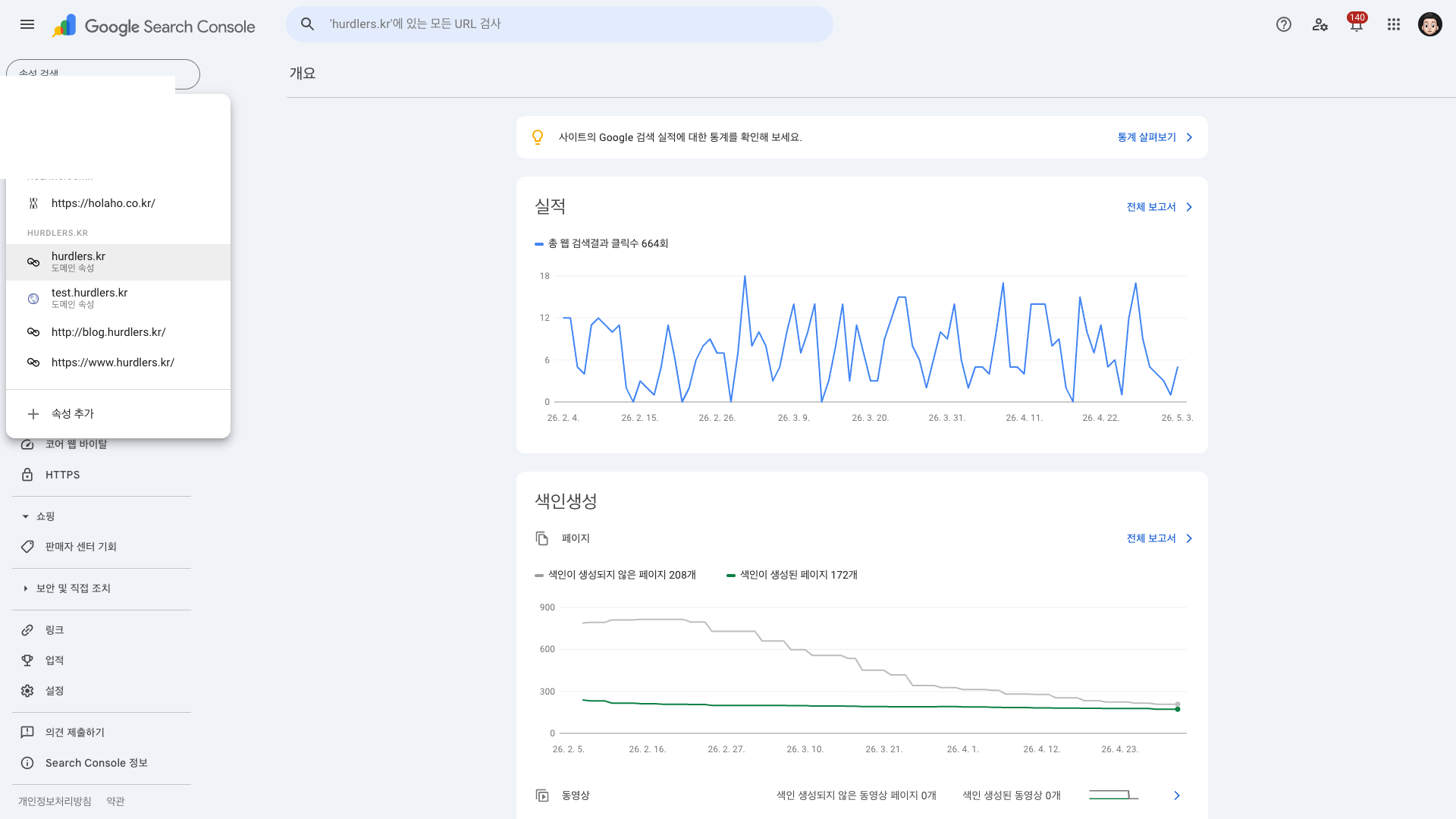Screen dimensions: 1456x819
Task: Open 개인정보처리방침 link
Action: pos(55,802)
